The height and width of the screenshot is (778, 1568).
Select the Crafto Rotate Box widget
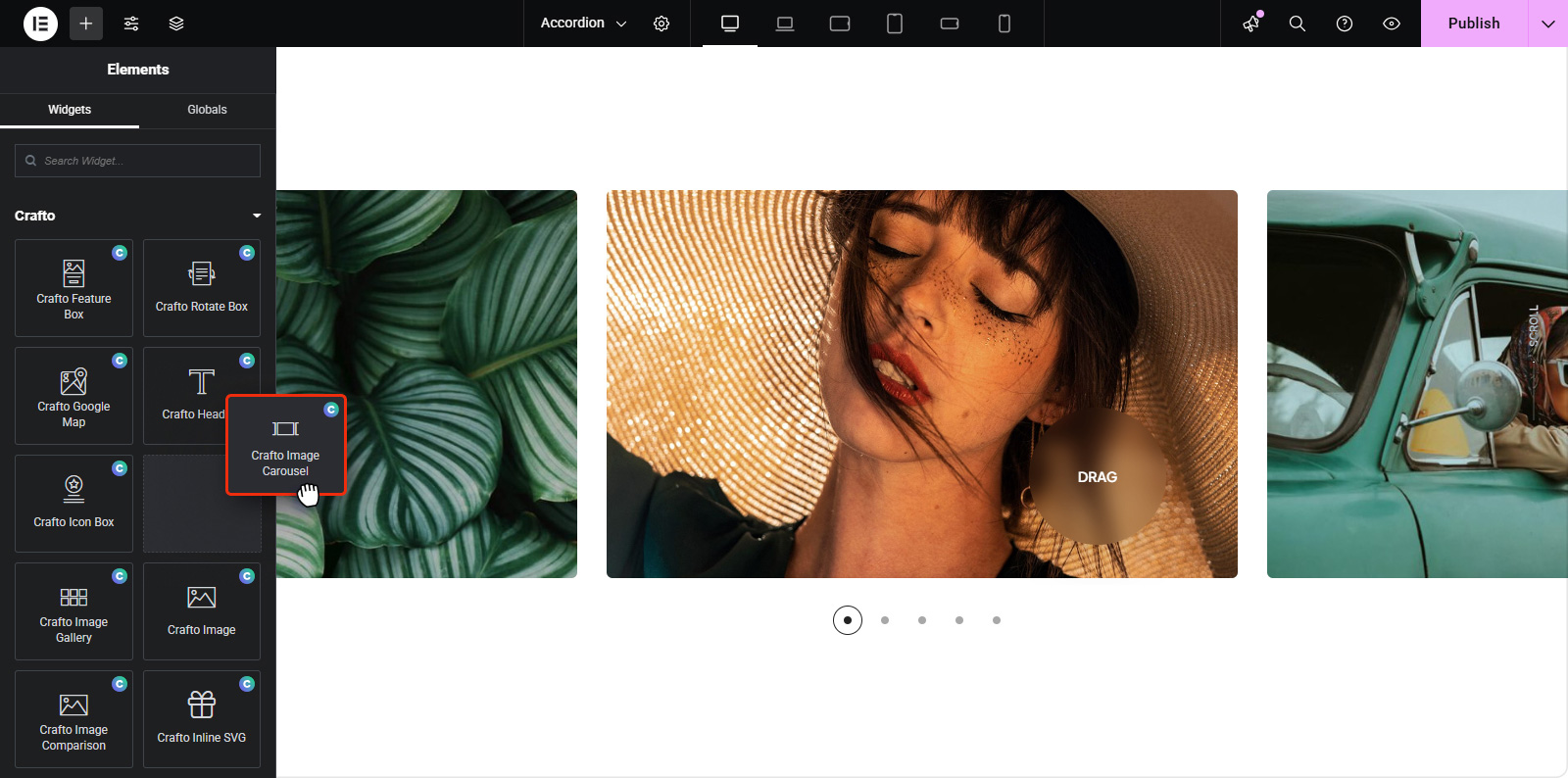pyautogui.click(x=202, y=288)
